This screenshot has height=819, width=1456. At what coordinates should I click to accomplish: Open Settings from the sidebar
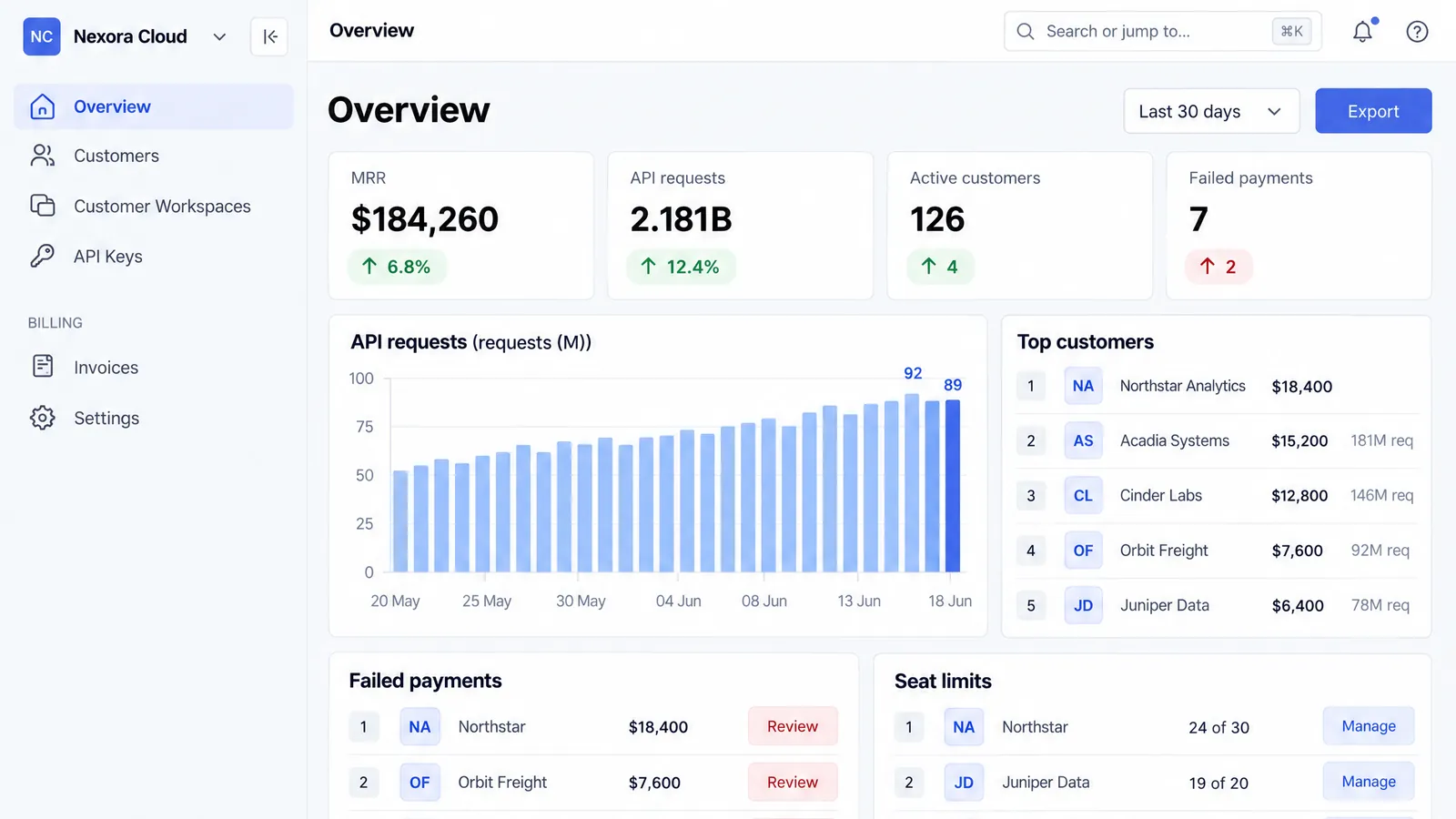154,418
